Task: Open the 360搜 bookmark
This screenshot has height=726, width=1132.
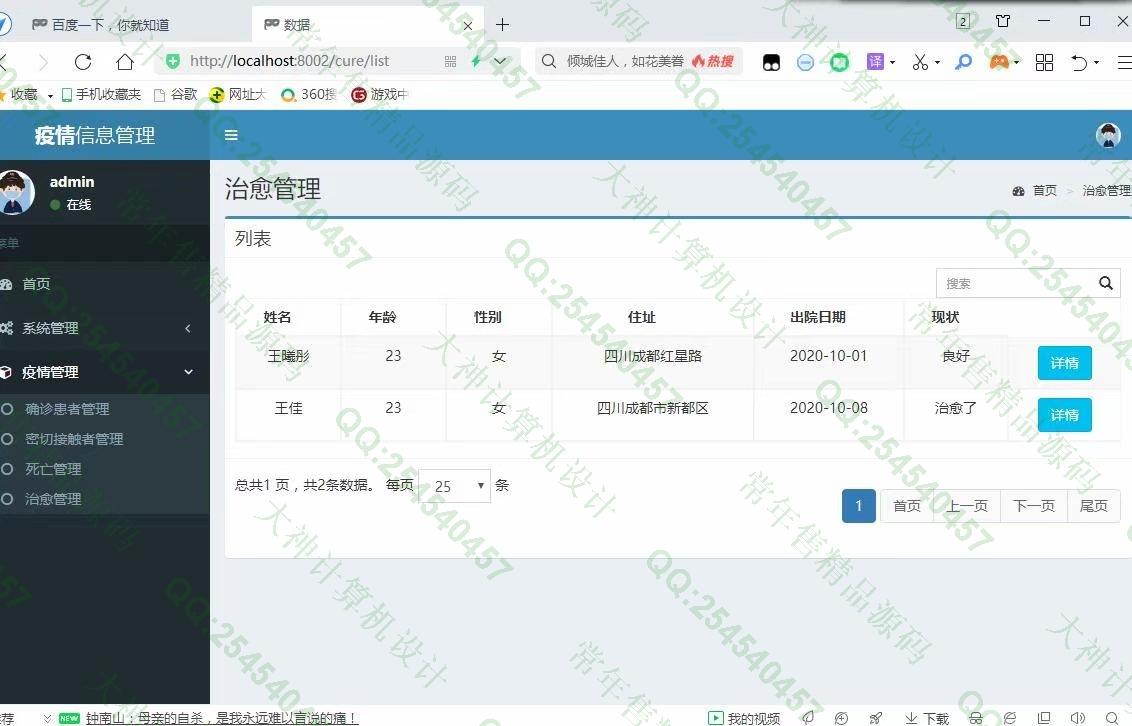Action: pyautogui.click(x=309, y=95)
